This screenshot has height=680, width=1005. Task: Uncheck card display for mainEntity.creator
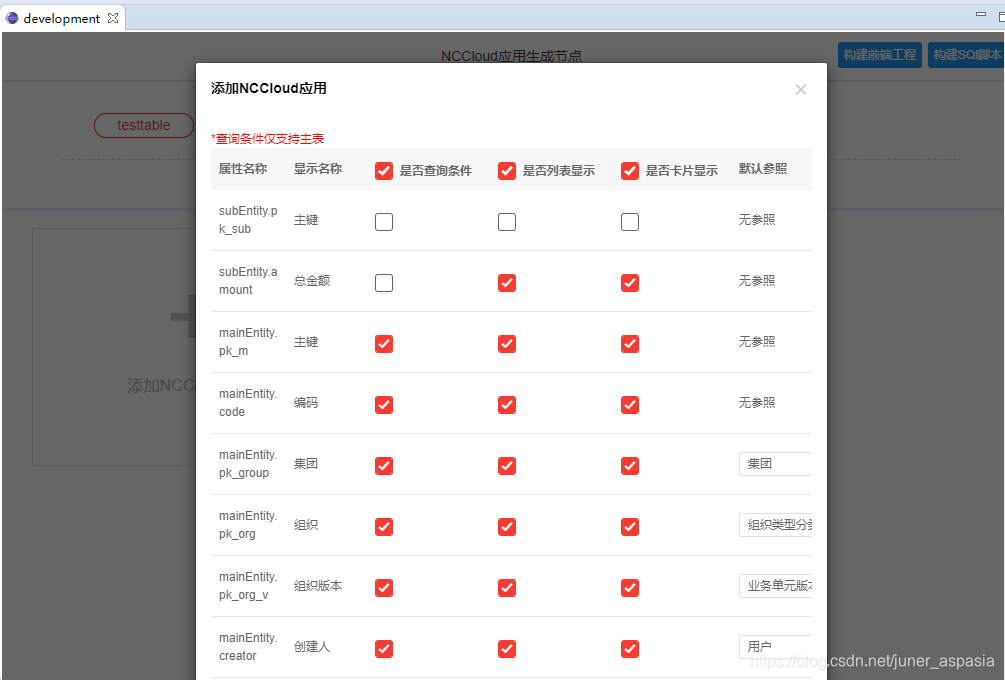click(630, 649)
